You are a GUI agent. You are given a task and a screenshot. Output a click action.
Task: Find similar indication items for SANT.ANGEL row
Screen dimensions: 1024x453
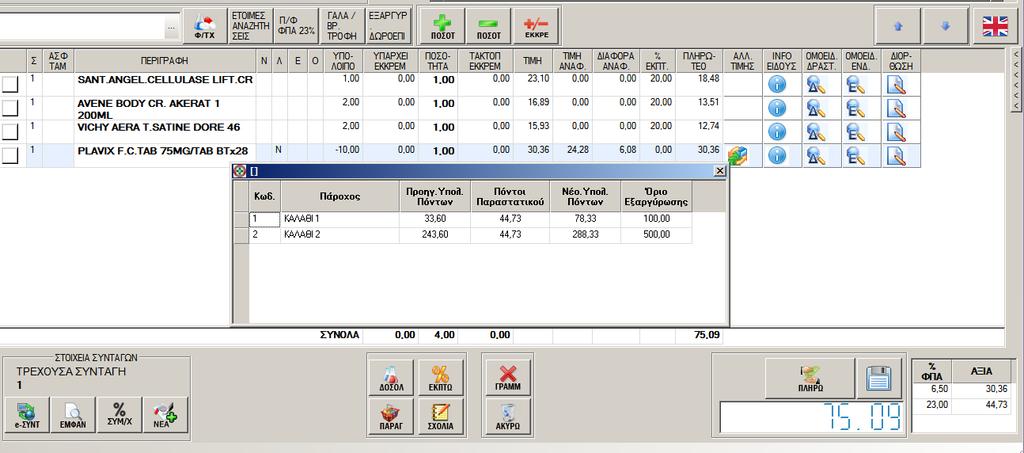(856, 84)
